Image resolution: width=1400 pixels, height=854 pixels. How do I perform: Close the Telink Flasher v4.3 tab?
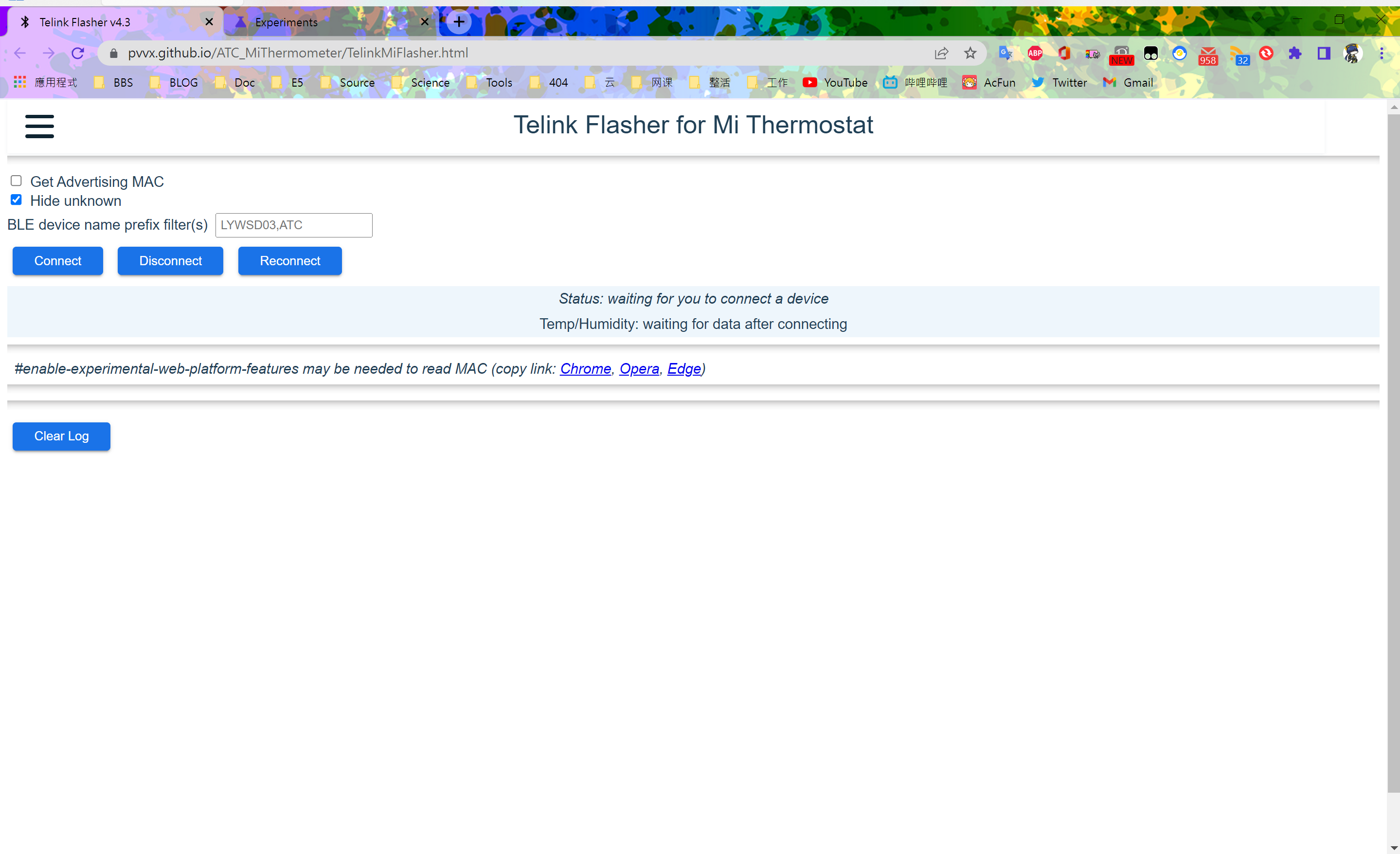tap(209, 22)
